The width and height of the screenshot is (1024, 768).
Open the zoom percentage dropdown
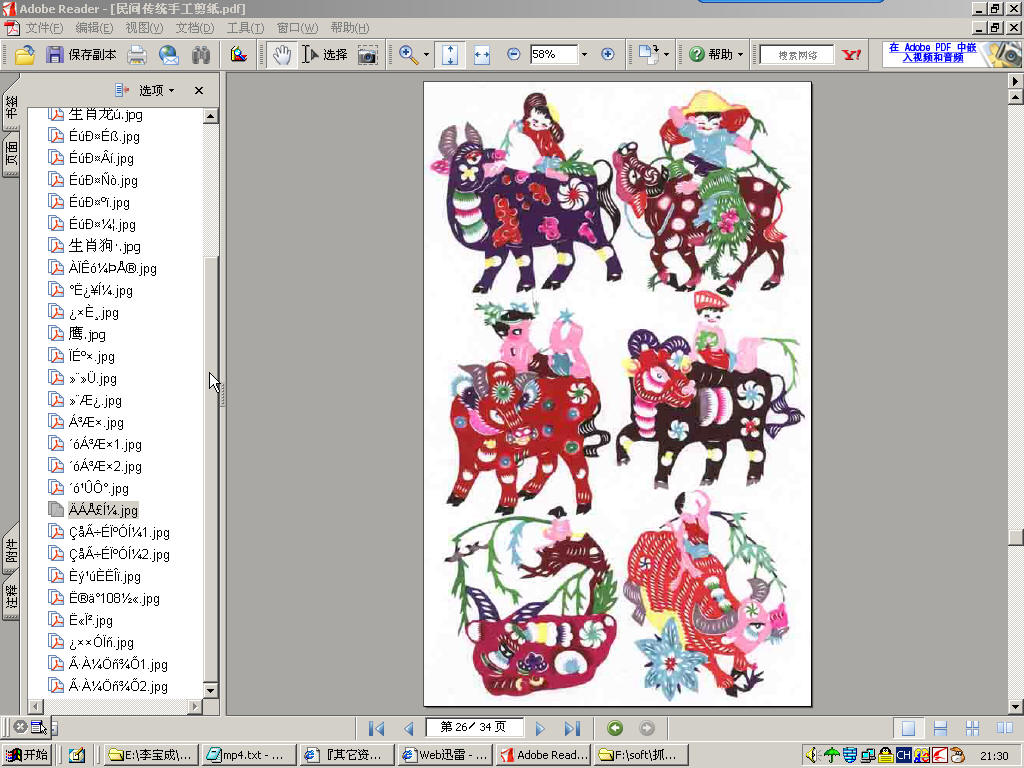coord(584,55)
